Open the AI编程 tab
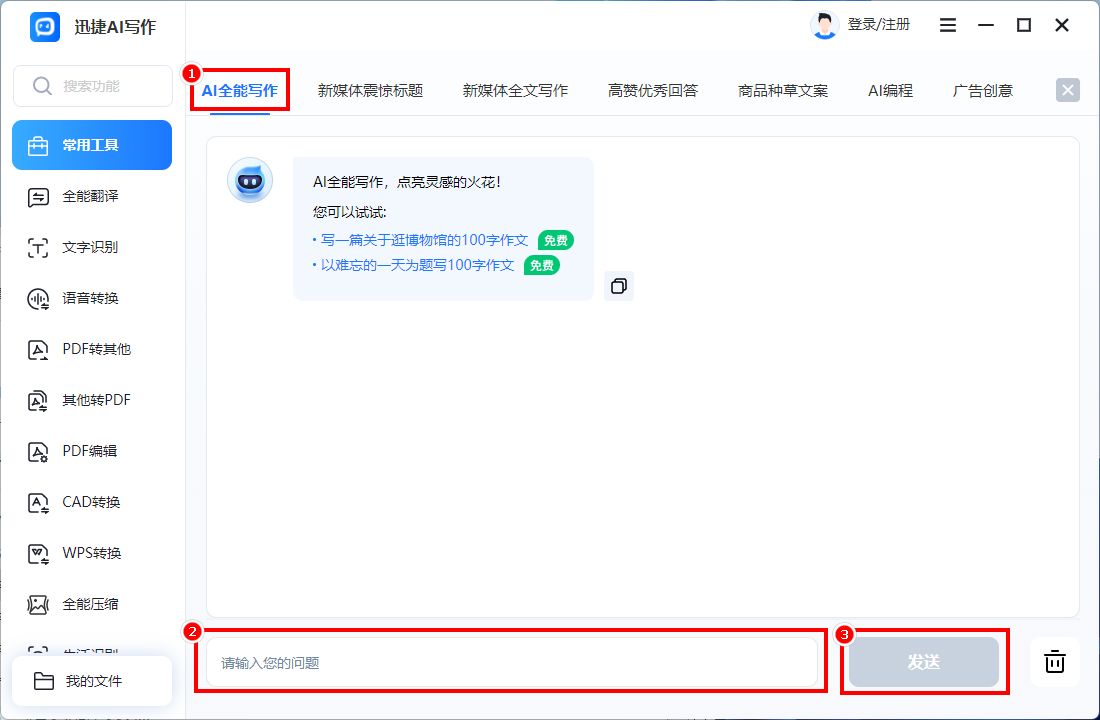The image size is (1100, 720). tap(890, 91)
